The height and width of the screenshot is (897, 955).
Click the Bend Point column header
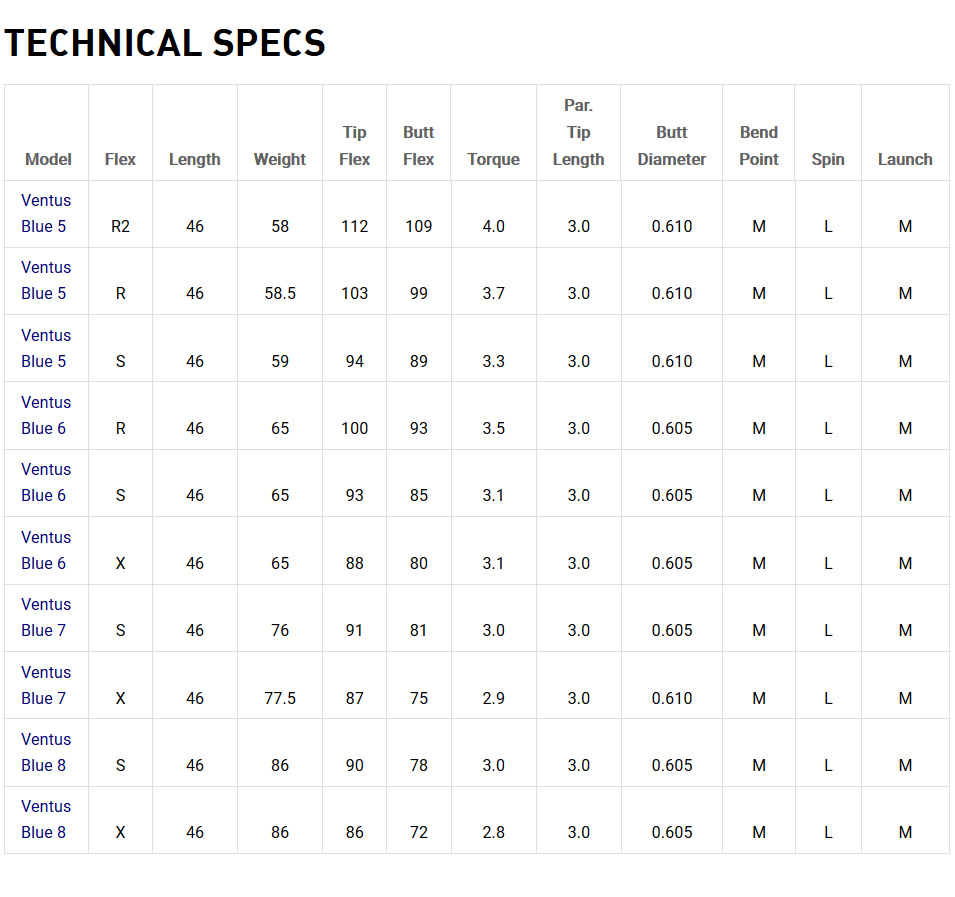click(x=758, y=146)
